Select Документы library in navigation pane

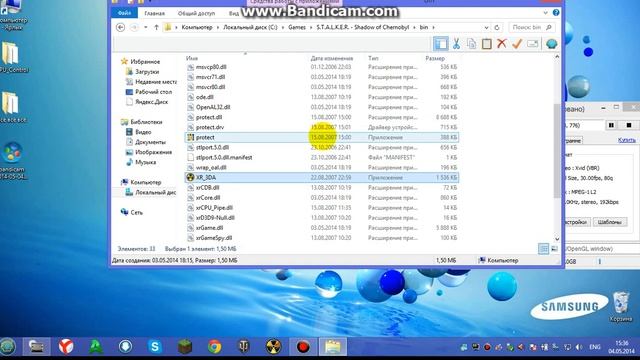(x=150, y=142)
